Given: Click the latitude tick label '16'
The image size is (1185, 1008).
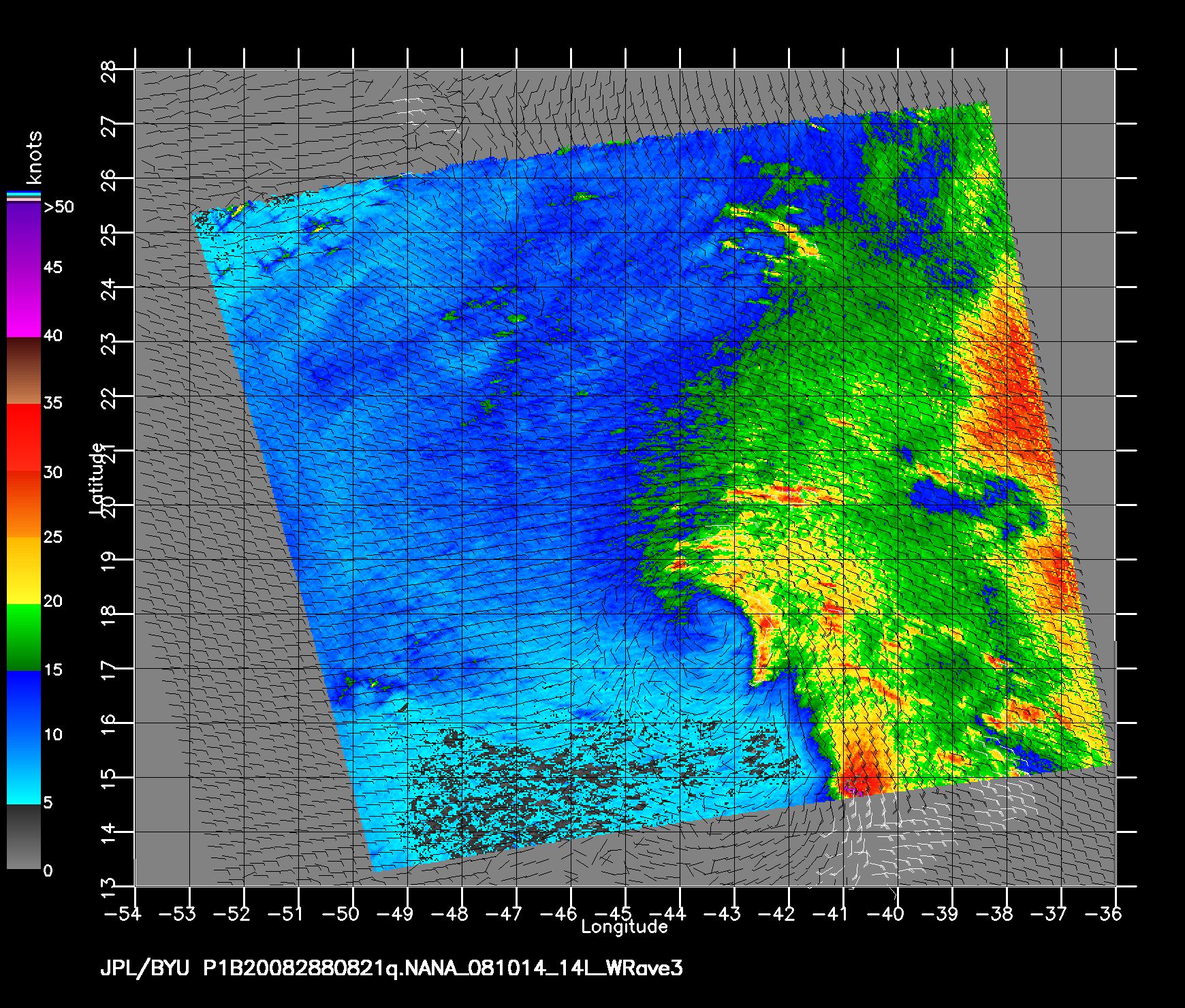Looking at the screenshot, I should [x=108, y=725].
